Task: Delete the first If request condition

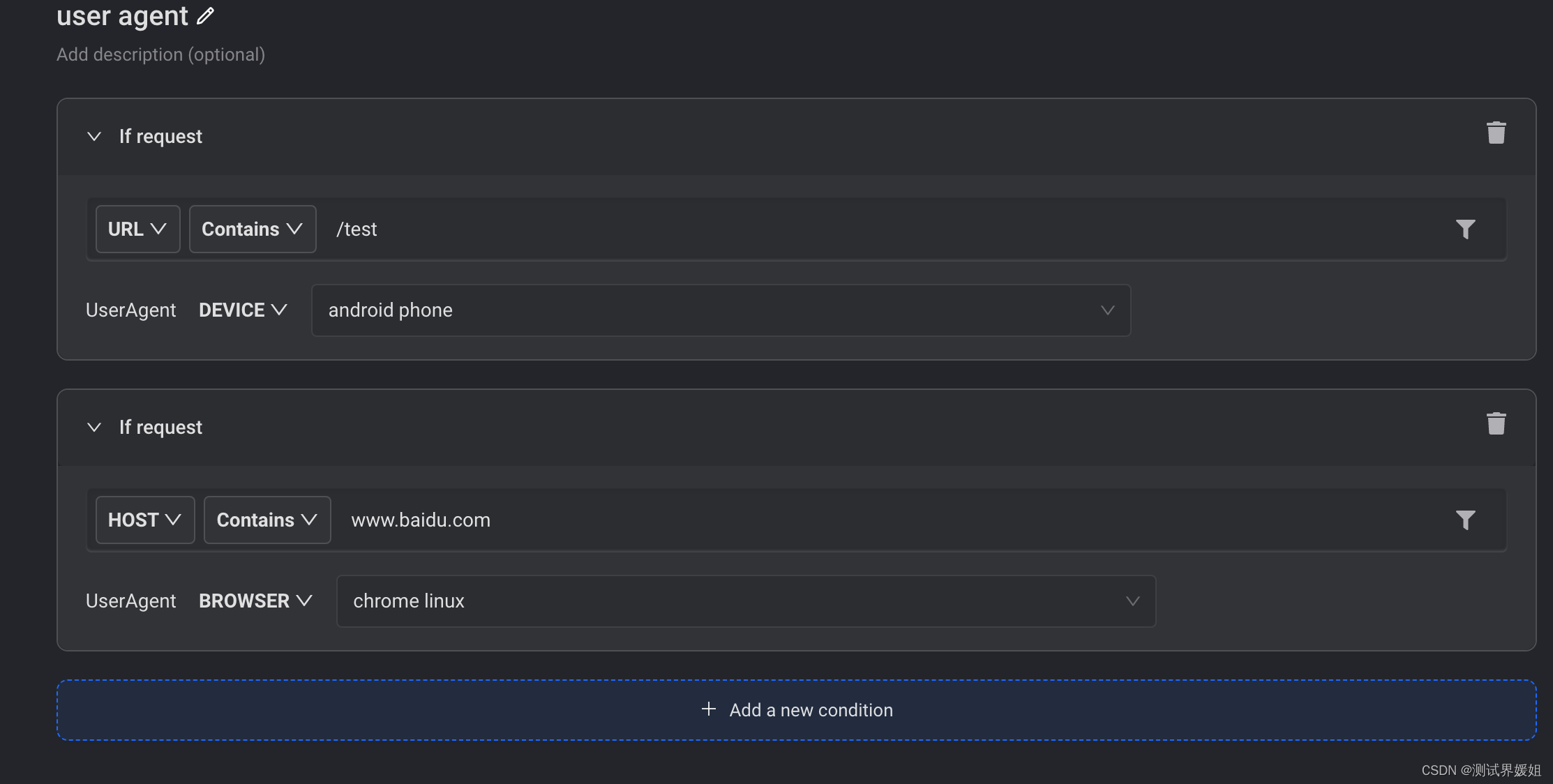Action: click(1496, 133)
